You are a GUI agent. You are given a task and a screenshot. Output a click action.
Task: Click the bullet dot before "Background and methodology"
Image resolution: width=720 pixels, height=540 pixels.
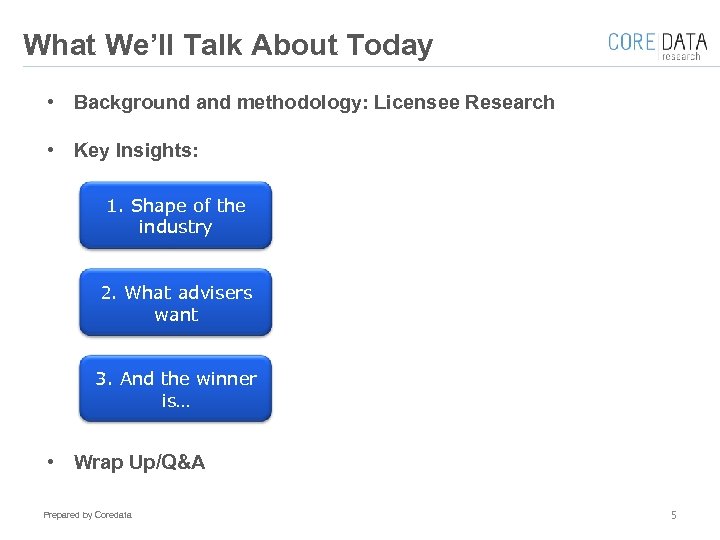point(48,102)
